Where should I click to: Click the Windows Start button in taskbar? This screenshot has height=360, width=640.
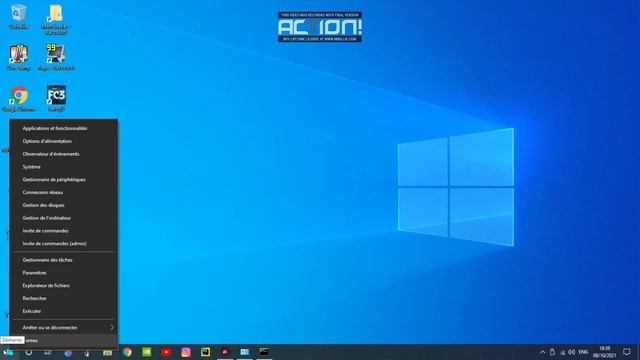tap(8, 352)
